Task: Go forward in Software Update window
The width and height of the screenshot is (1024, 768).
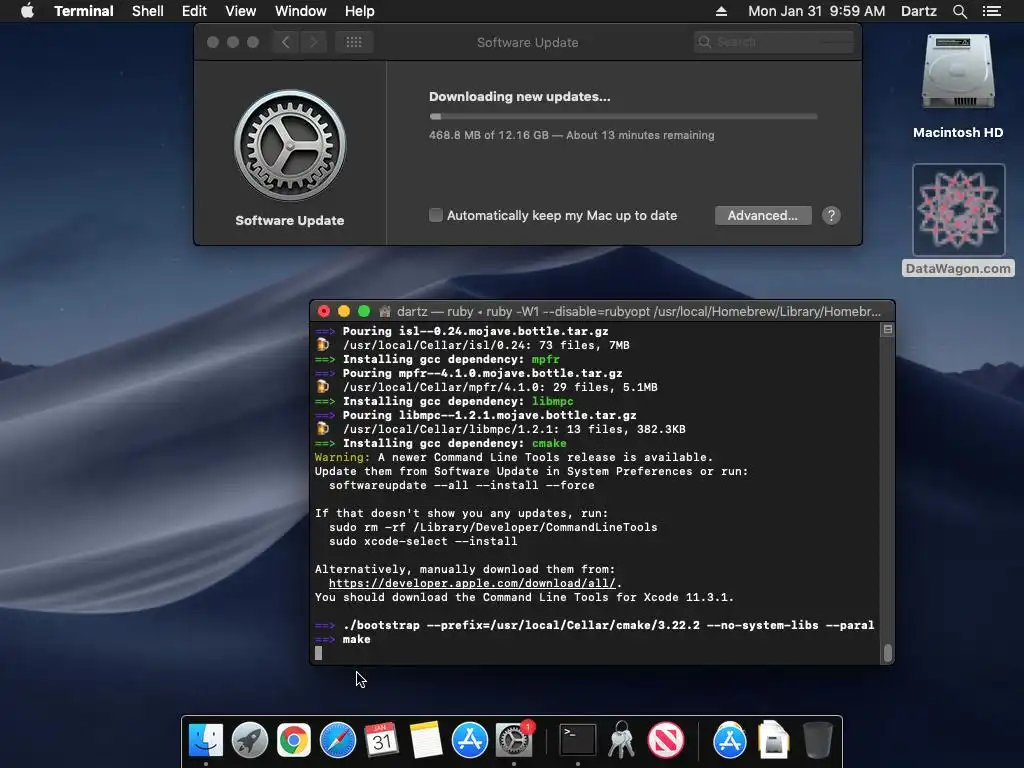Action: coord(313,42)
